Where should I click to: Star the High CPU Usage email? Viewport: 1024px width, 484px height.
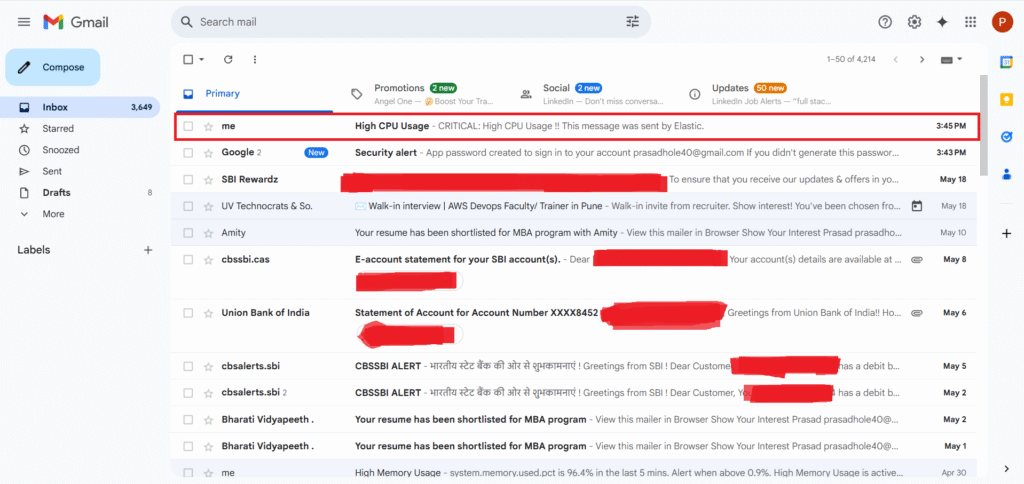(x=208, y=126)
